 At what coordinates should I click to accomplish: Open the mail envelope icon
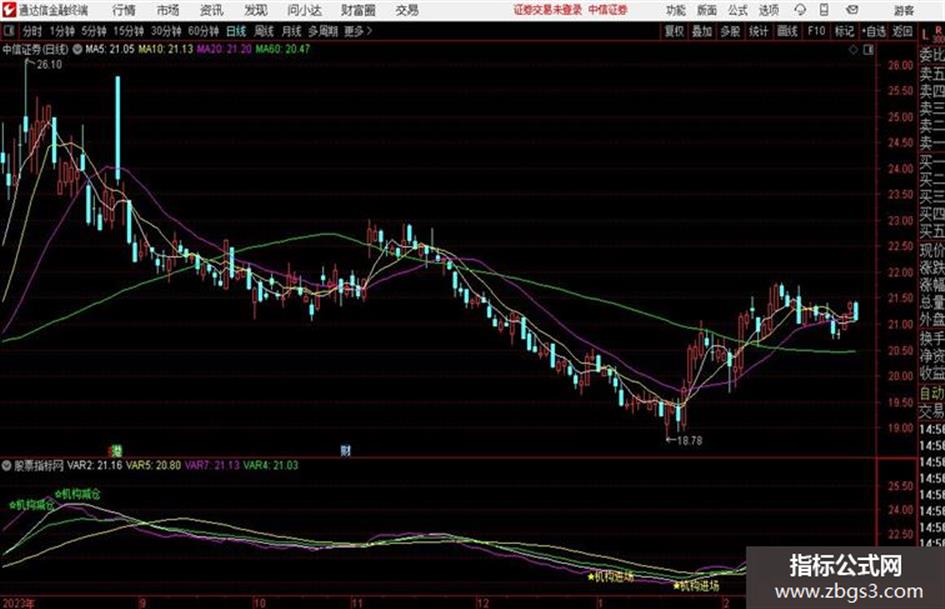point(852,10)
